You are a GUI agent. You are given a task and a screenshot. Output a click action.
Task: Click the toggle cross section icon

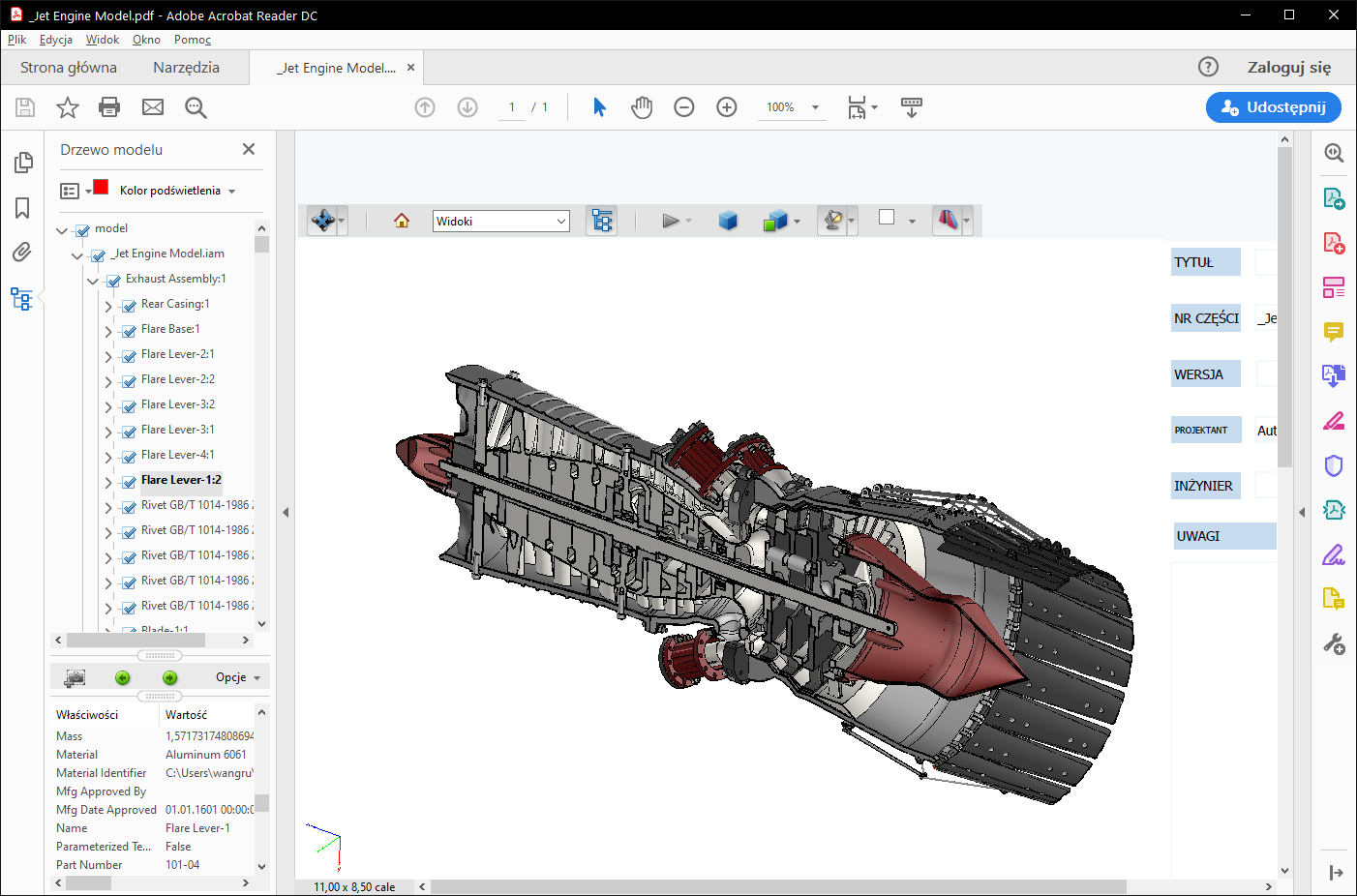[x=948, y=221]
